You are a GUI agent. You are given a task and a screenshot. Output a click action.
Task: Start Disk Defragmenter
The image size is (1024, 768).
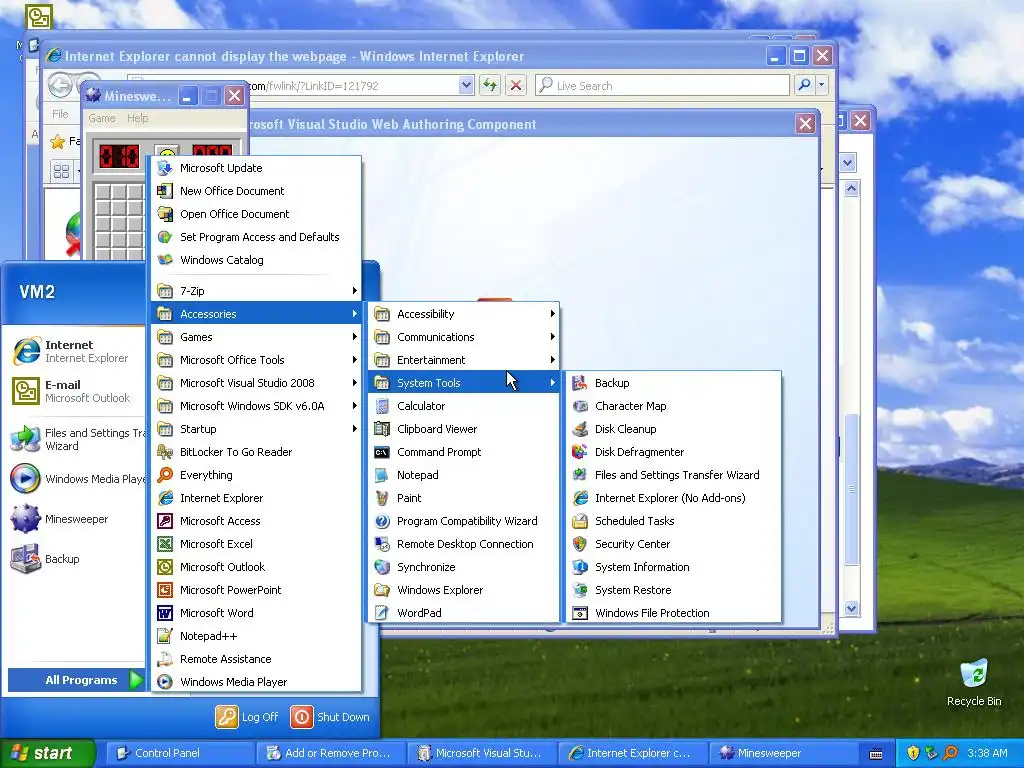(673, 452)
